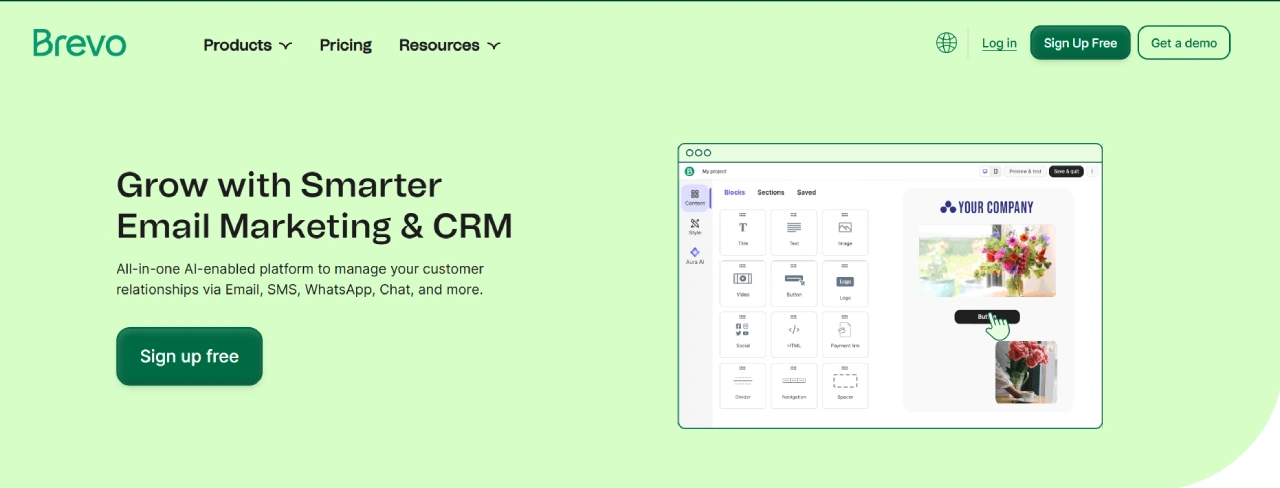This screenshot has width=1280, height=488.
Task: Click the dark button in the email preview
Action: [987, 317]
